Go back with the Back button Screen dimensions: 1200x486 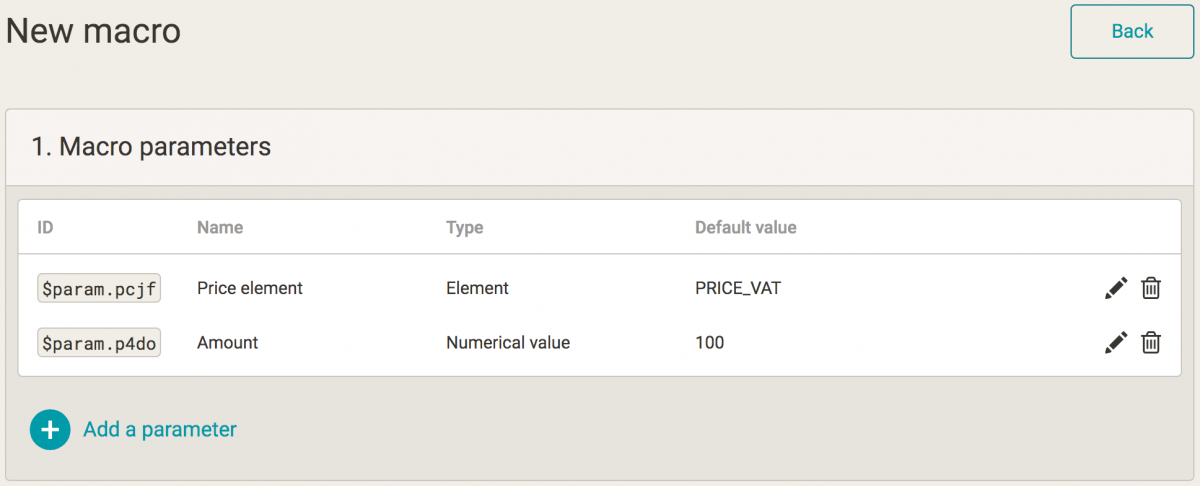click(1132, 32)
